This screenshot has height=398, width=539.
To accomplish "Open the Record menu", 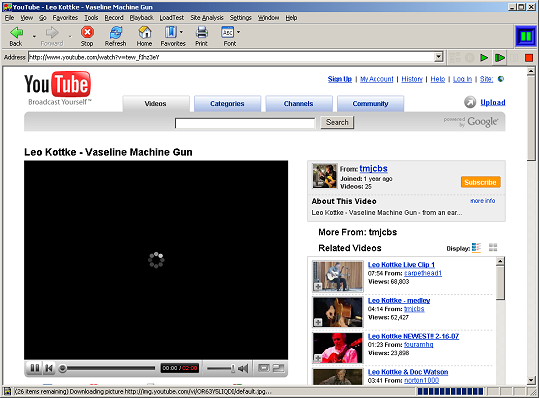I will (x=114, y=18).
